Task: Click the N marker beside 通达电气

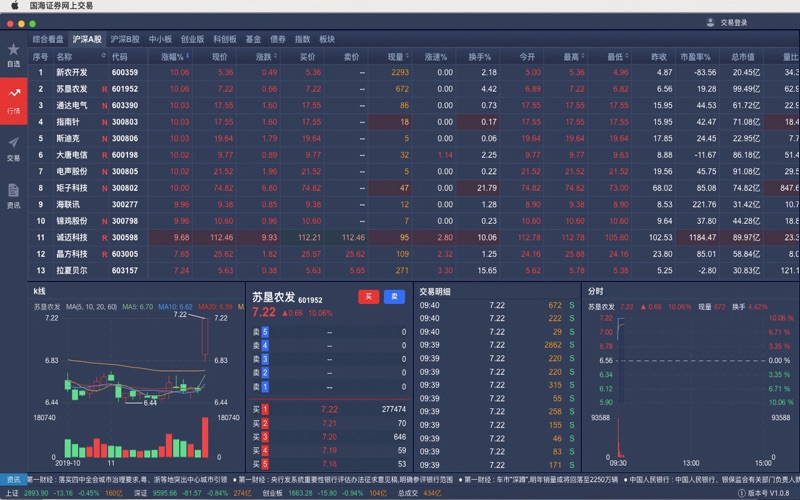Action: (104, 105)
